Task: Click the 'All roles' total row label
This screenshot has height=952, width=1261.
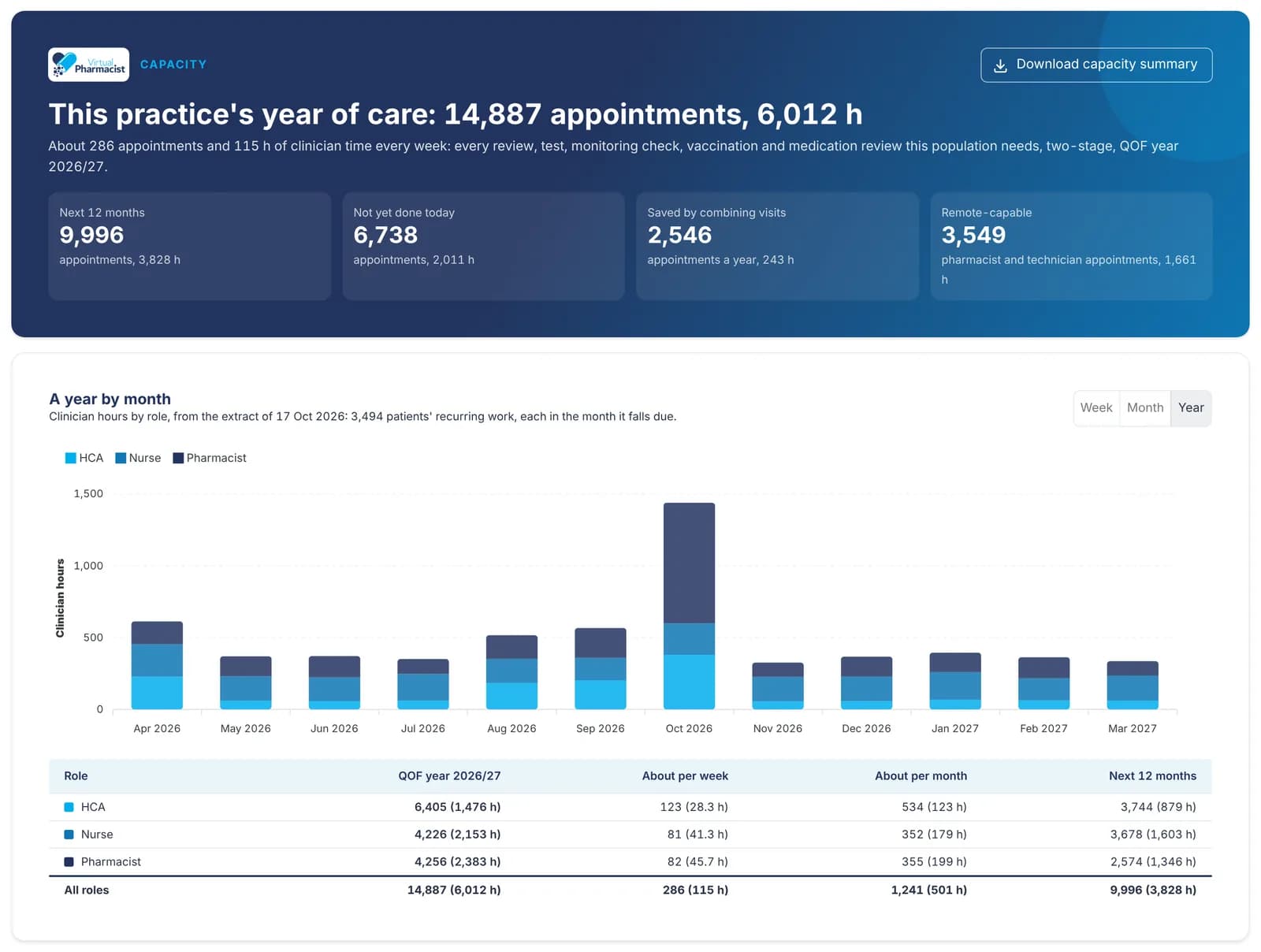Action: pos(87,890)
